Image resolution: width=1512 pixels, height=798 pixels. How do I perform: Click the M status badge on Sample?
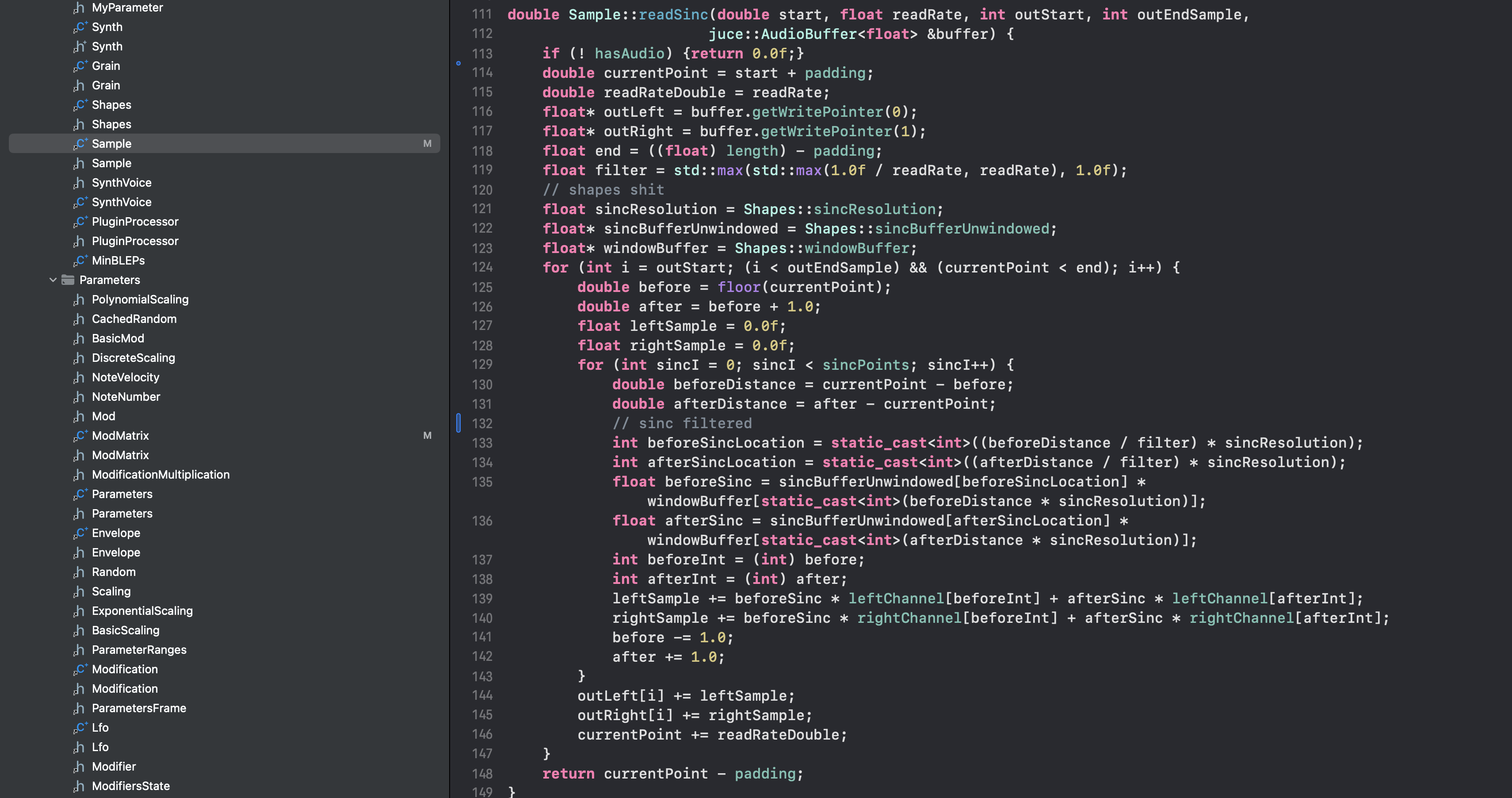[x=428, y=144]
